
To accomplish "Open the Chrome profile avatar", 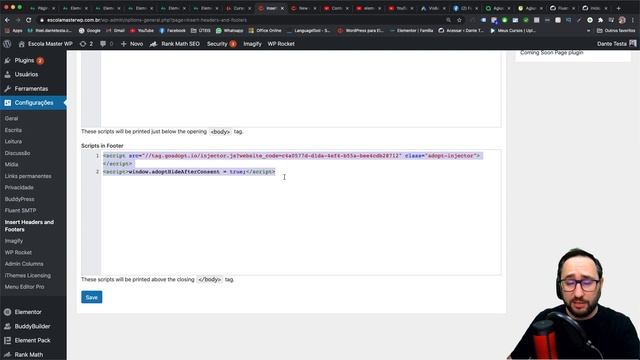I will (622, 20).
